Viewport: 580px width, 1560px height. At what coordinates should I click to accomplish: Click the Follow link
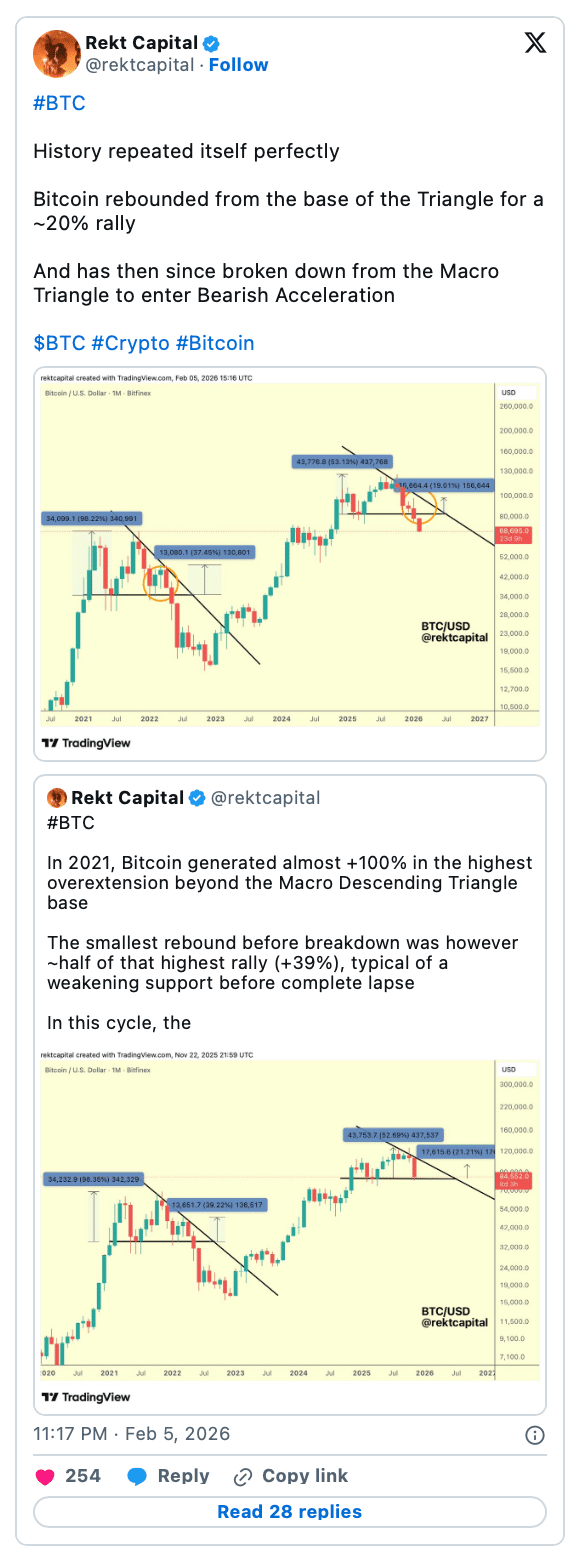238,64
